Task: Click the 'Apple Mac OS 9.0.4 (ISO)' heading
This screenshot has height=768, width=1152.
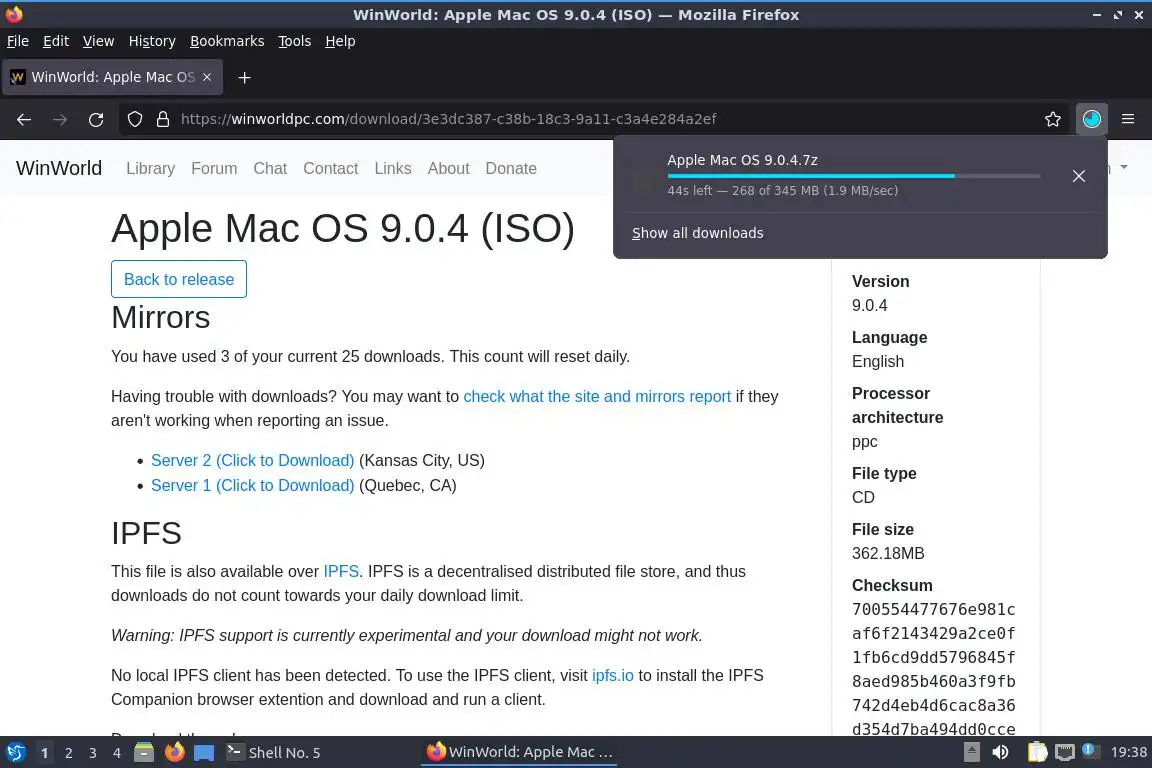Action: click(x=343, y=229)
